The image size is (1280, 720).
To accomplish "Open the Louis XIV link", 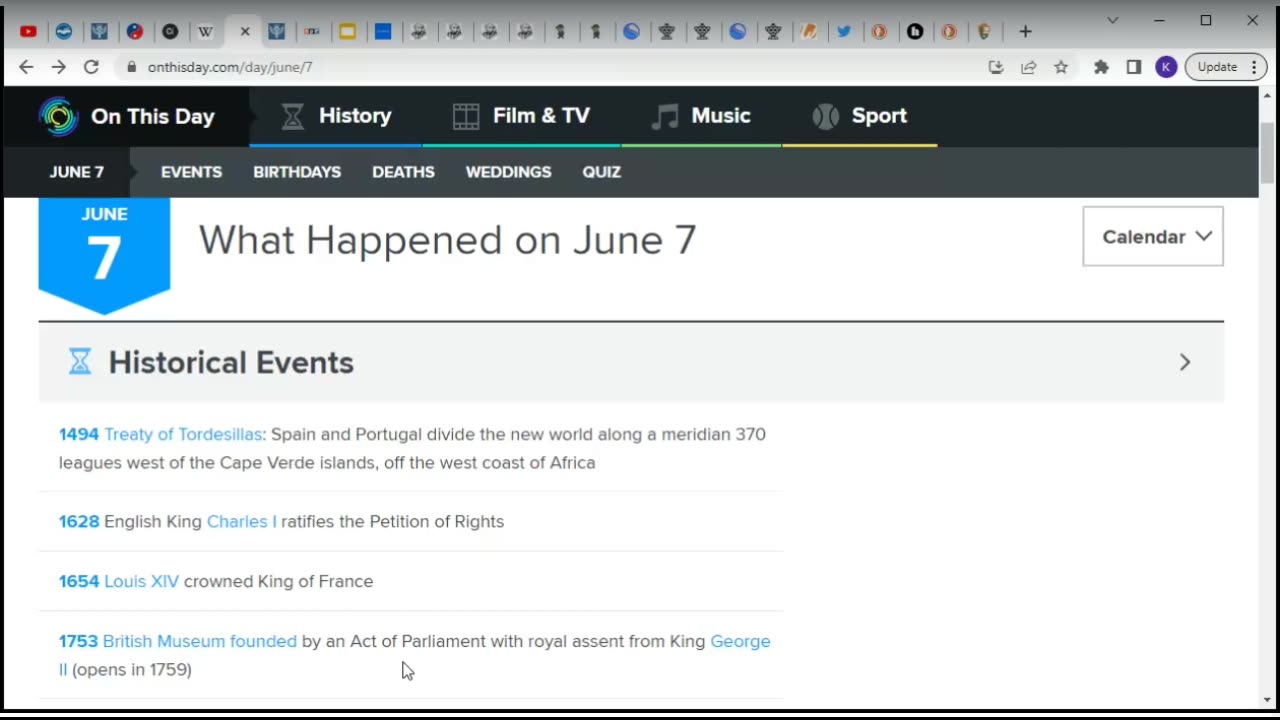I will point(141,581).
